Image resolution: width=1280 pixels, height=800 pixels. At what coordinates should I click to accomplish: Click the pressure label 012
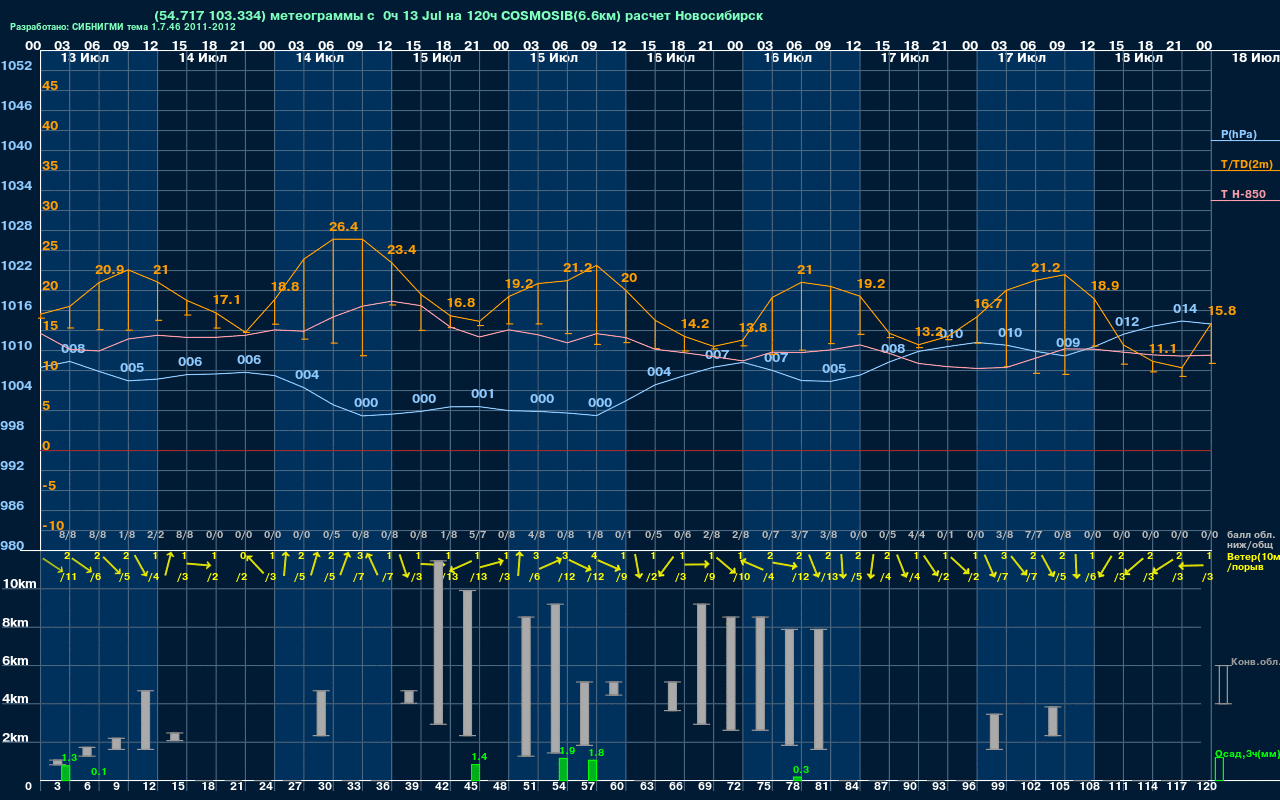[x=1127, y=322]
